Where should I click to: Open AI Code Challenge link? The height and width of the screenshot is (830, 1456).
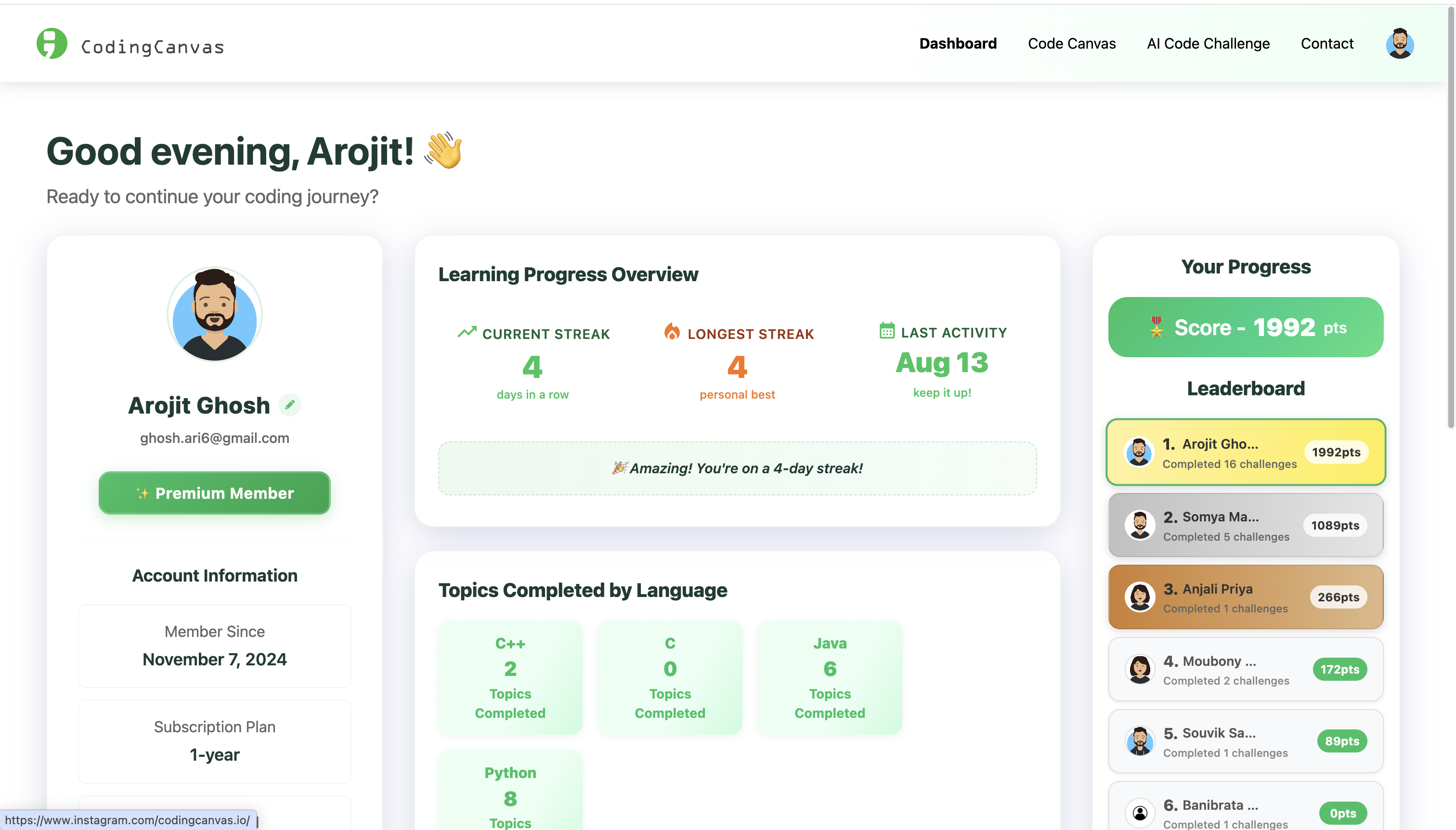[1208, 44]
